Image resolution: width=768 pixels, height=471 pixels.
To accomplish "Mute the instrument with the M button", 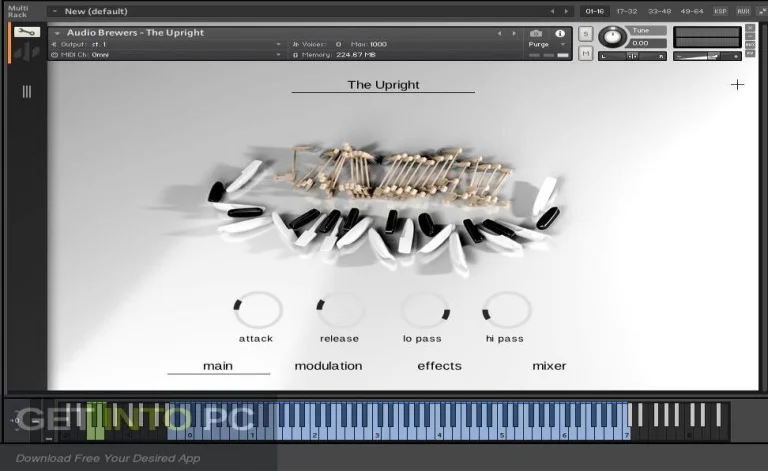I will click(585, 53).
